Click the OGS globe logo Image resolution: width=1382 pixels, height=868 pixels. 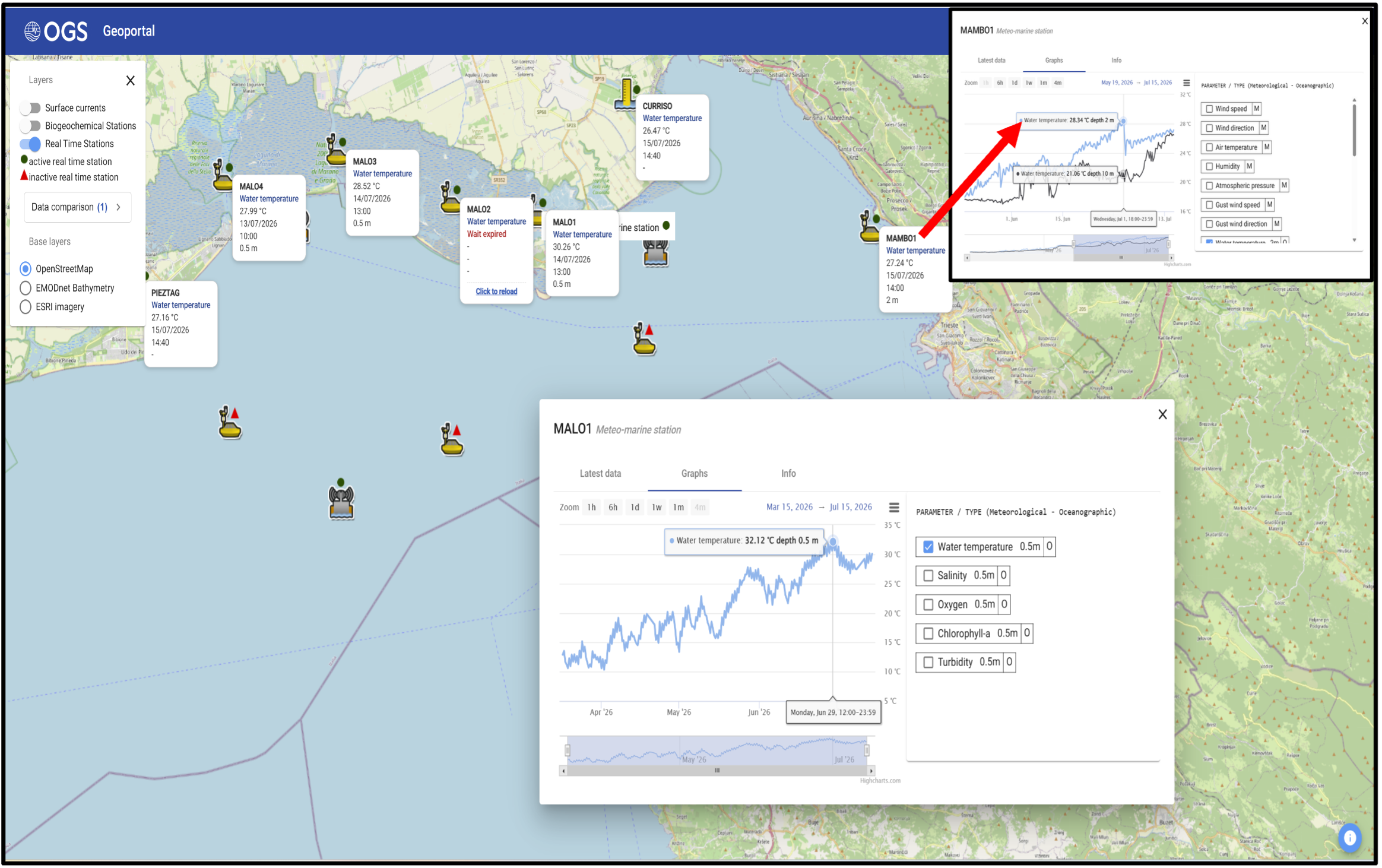32,31
